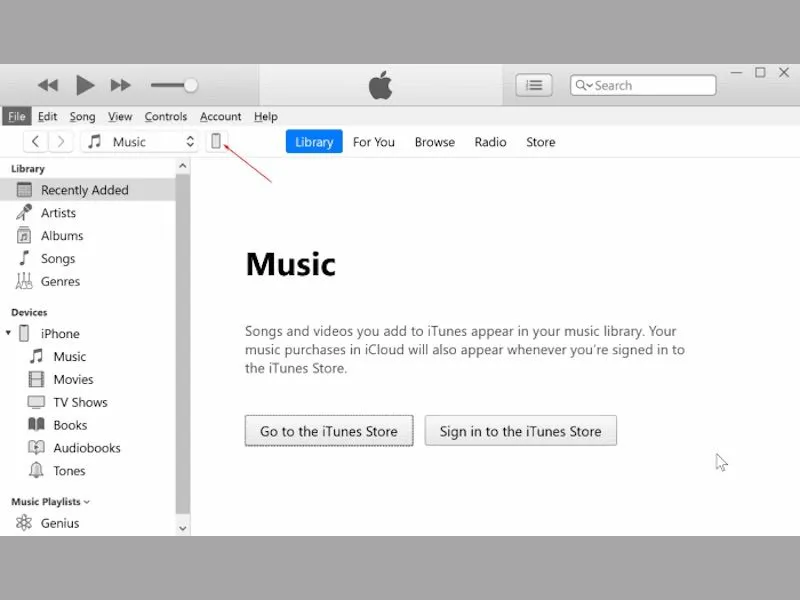Open the Edit menu
The image size is (800, 600).
pos(47,116)
